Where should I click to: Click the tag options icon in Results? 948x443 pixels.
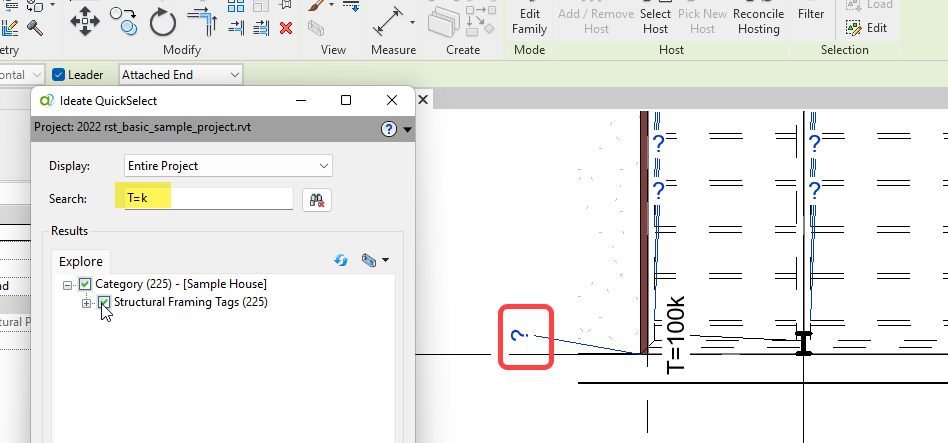click(369, 260)
